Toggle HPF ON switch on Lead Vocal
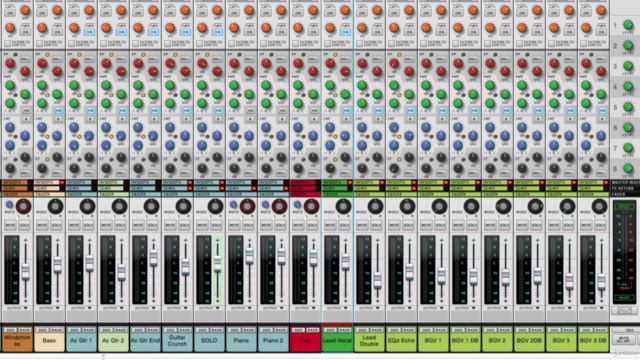This screenshot has width=640, height=360. 345,32
